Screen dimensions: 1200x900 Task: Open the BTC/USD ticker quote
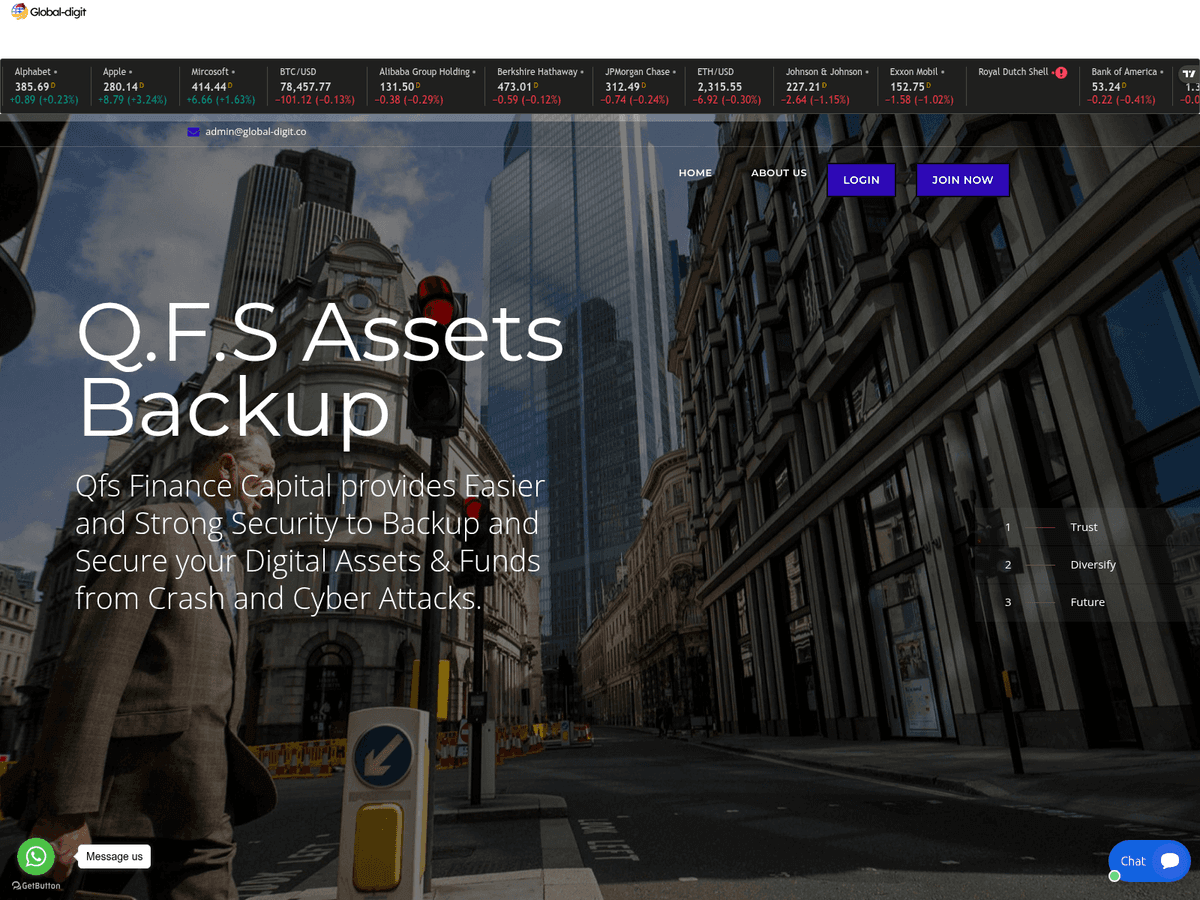312,86
